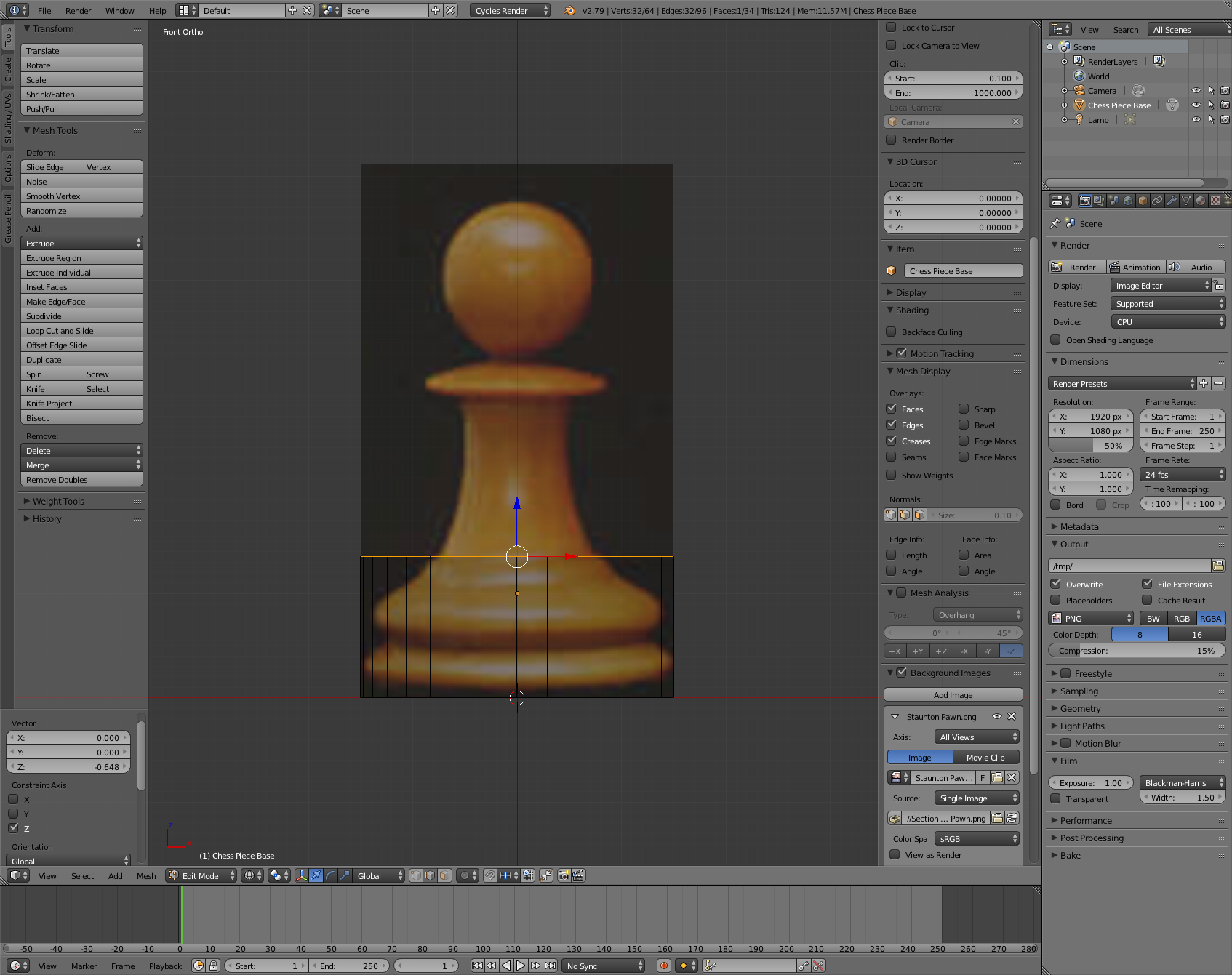Image resolution: width=1232 pixels, height=975 pixels.
Task: Browse output folder icon next to /tmp/
Action: (x=1218, y=566)
